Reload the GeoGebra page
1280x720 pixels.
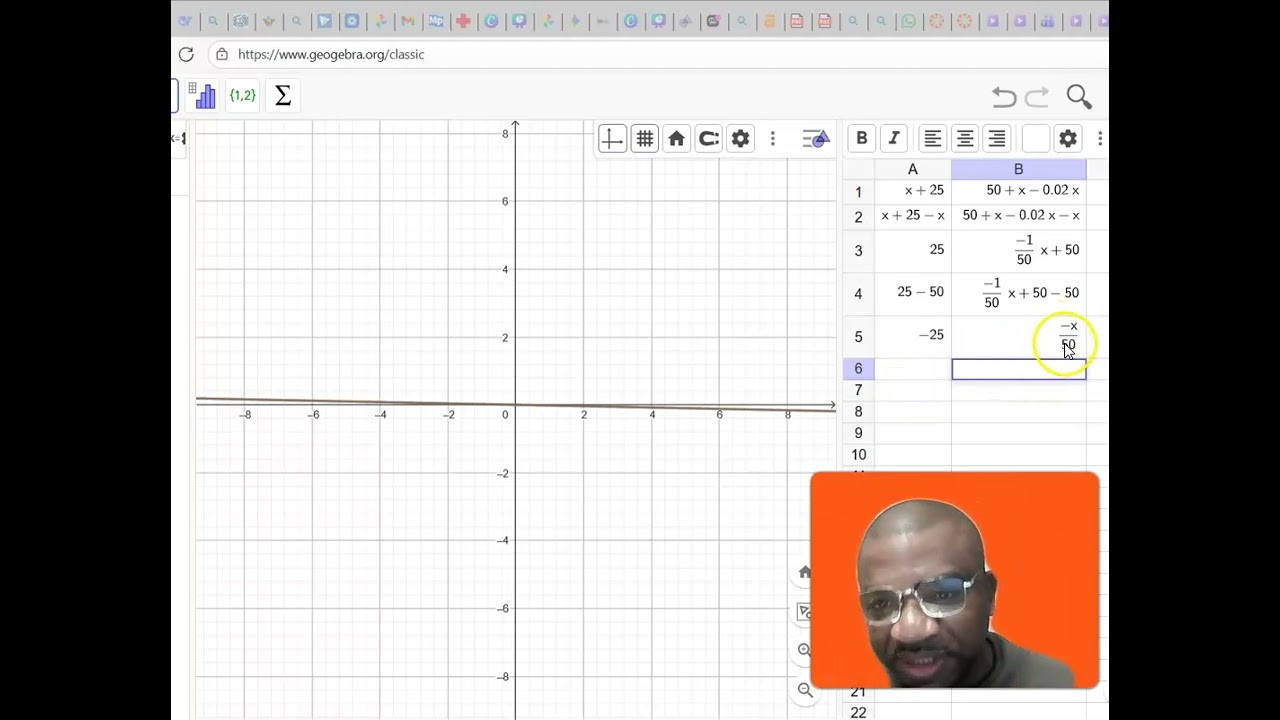point(186,54)
